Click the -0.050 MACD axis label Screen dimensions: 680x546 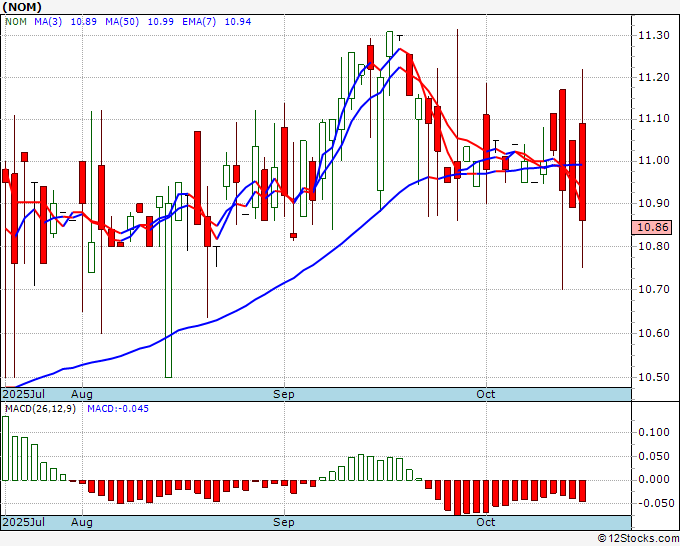pyautogui.click(x=657, y=503)
